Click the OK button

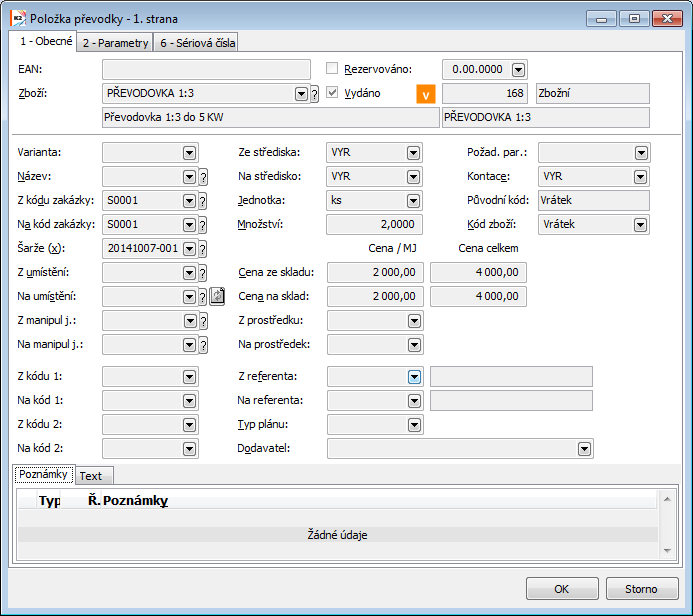[x=562, y=589]
